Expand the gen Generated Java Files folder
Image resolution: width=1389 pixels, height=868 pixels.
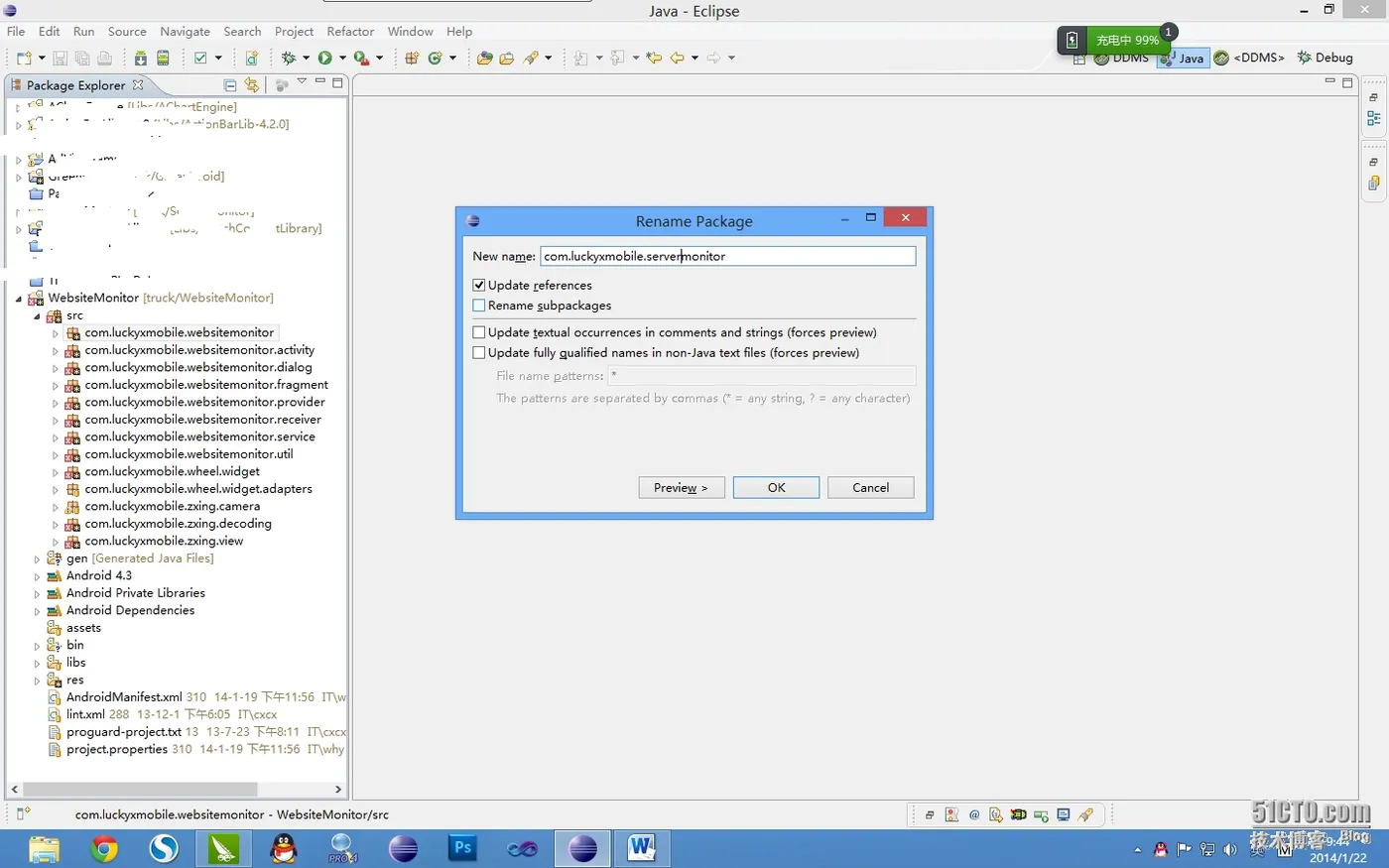click(x=38, y=559)
